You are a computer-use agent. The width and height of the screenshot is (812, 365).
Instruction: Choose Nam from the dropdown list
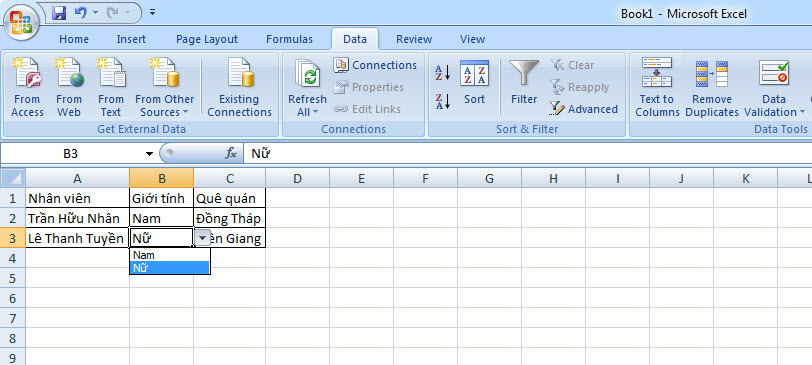[x=170, y=255]
